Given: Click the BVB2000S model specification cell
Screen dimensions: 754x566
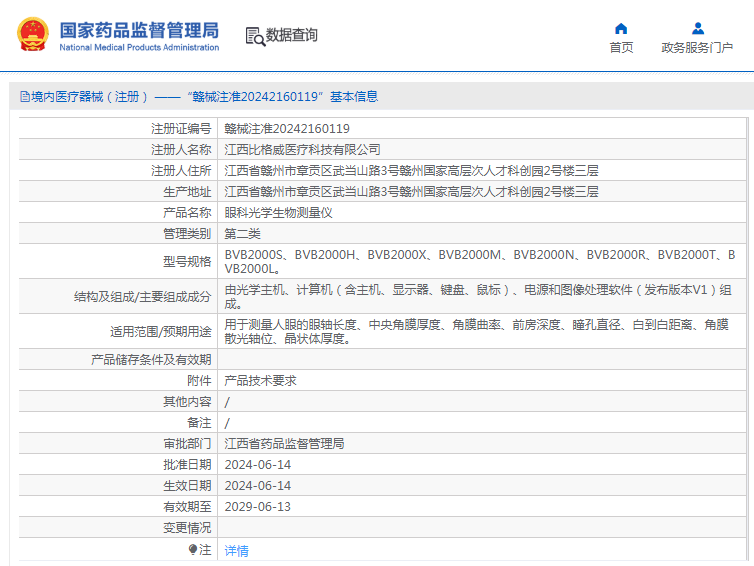Looking at the screenshot, I should click(481, 261).
